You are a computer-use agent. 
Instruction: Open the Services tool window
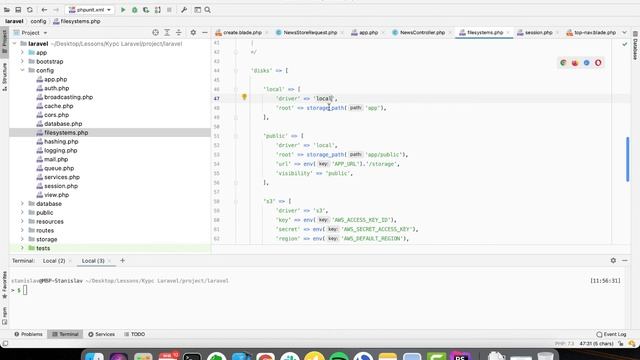tap(101, 334)
